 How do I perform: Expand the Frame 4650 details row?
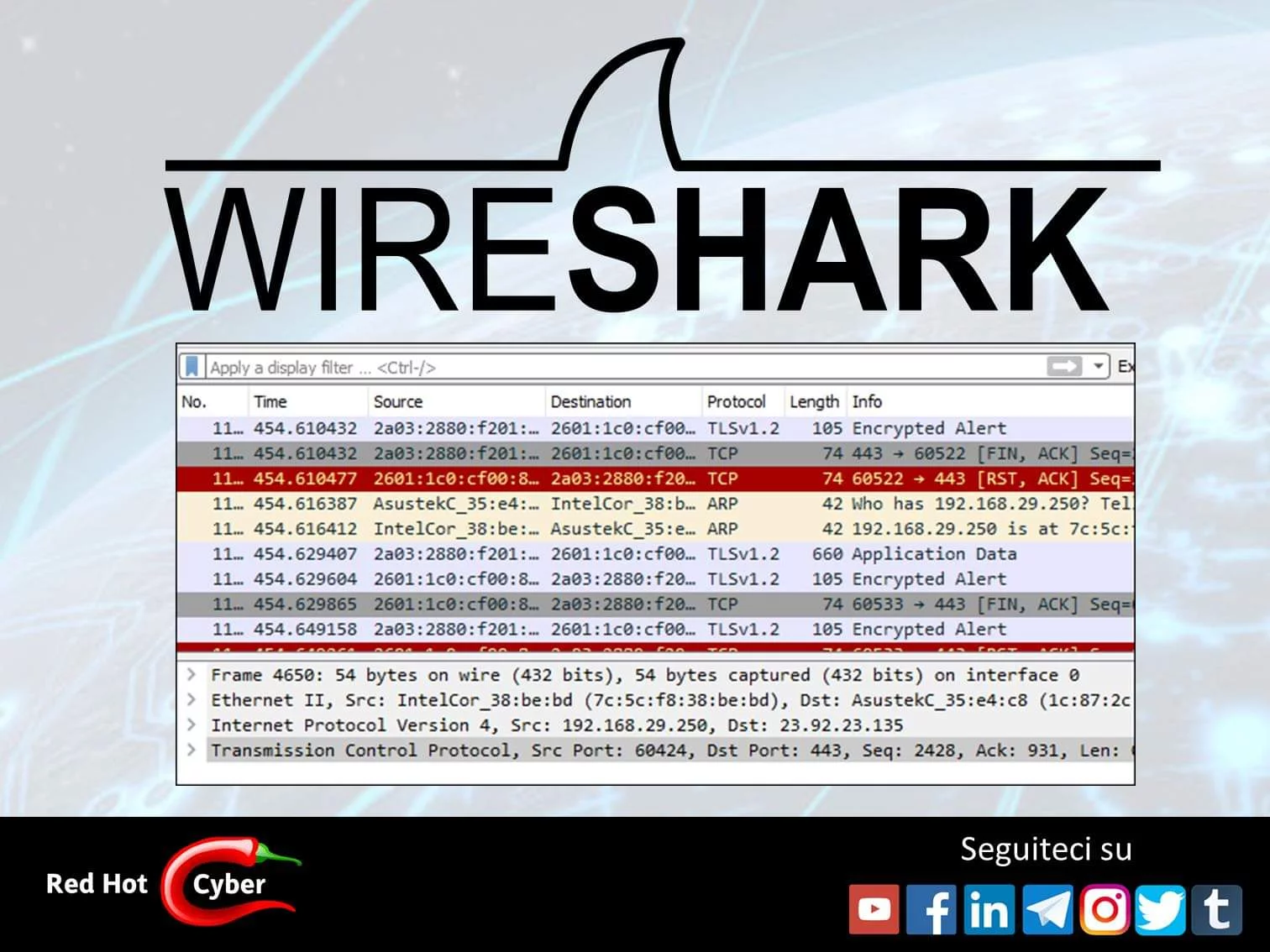[x=192, y=675]
